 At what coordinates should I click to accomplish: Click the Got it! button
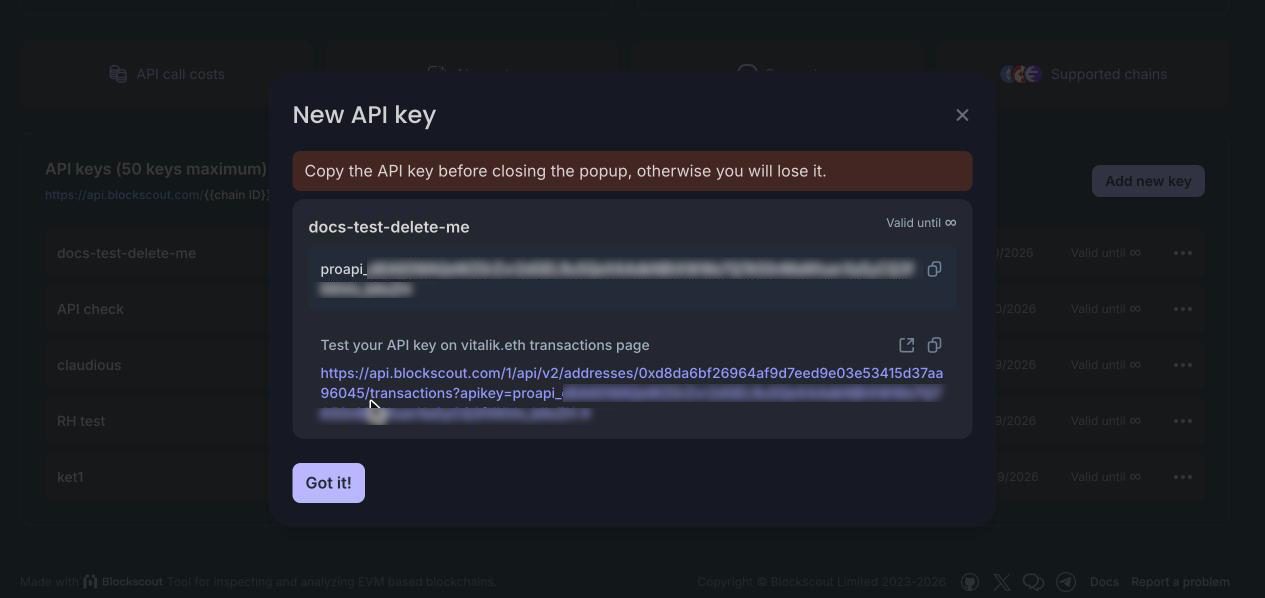coord(328,483)
